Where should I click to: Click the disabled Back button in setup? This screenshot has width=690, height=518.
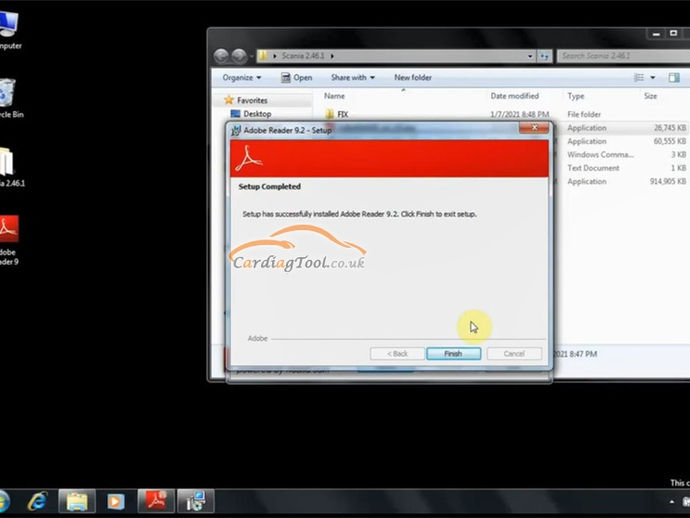click(397, 353)
